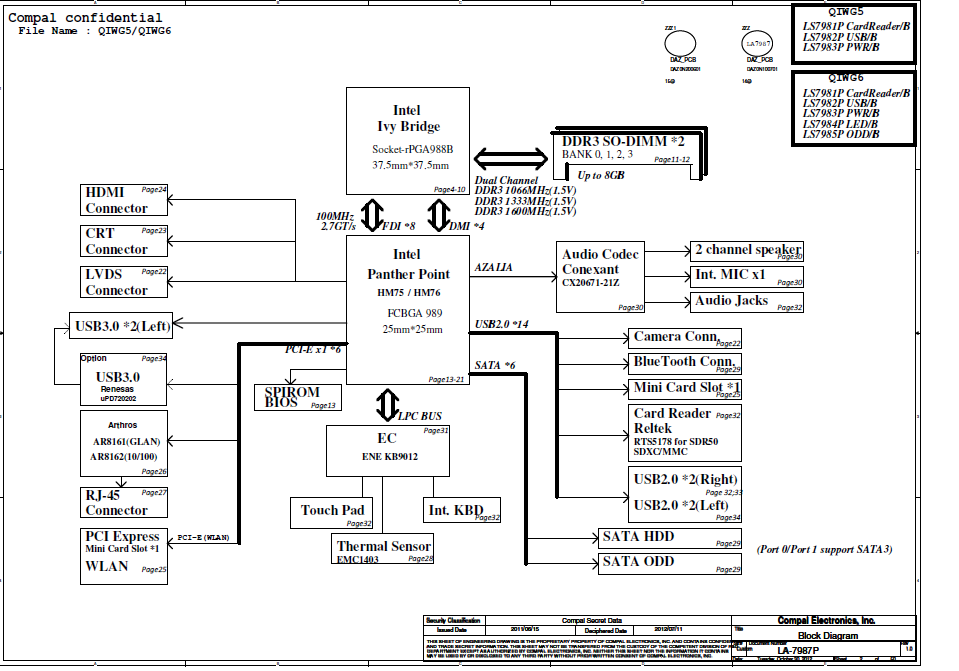Viewport: 959px width, 671px height.
Task: Click the LPC BUS double-headed arrow
Action: click(386, 405)
